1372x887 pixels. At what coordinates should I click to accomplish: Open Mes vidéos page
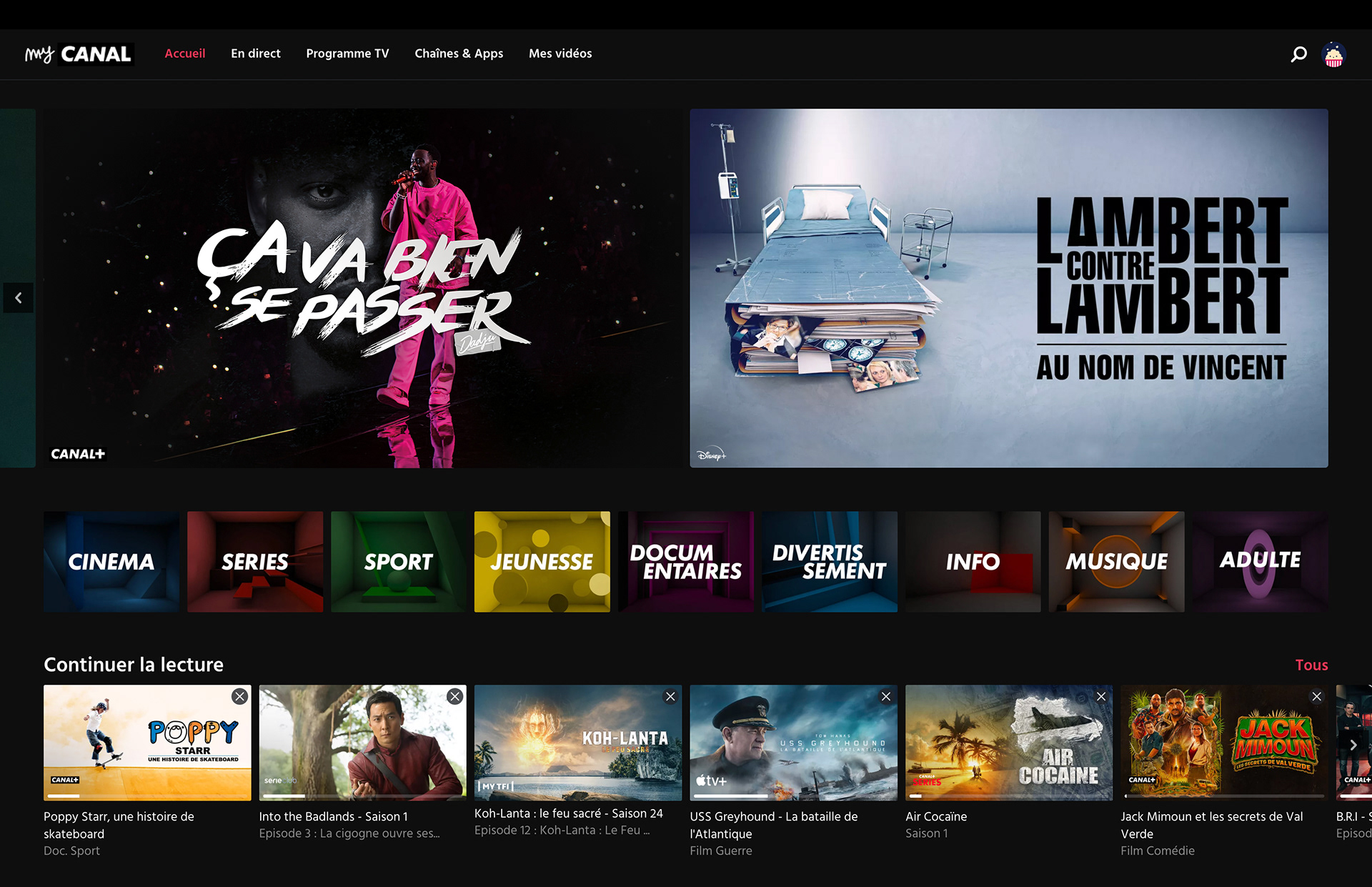560,54
